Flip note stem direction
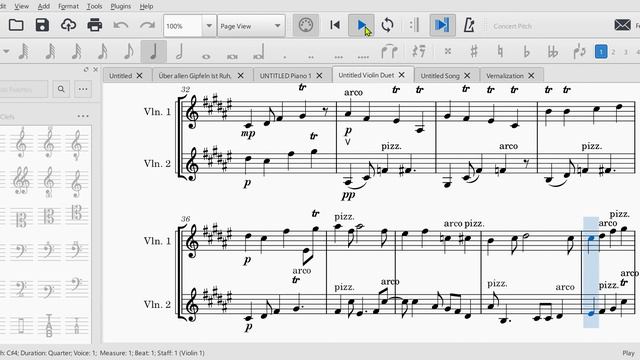The width and height of the screenshot is (640, 360). [579, 51]
